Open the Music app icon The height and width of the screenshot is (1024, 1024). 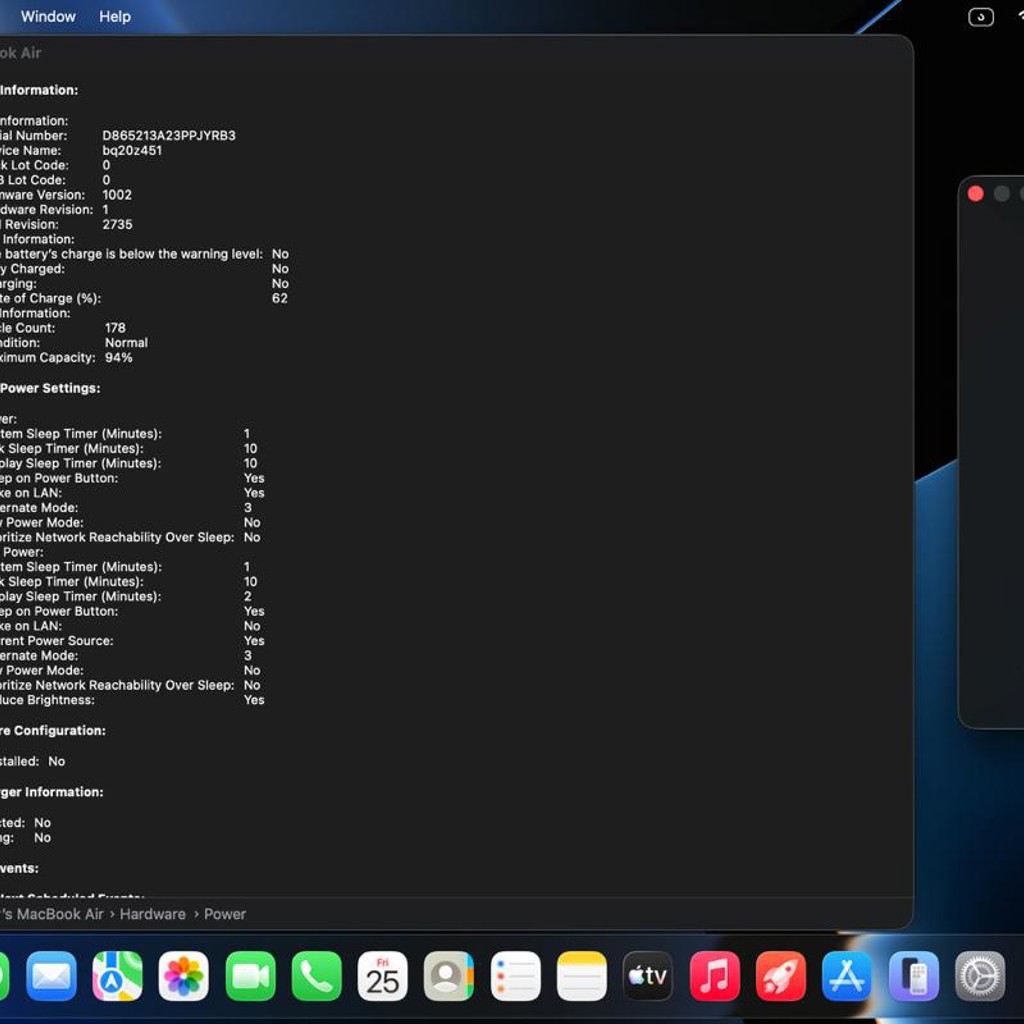coord(714,976)
